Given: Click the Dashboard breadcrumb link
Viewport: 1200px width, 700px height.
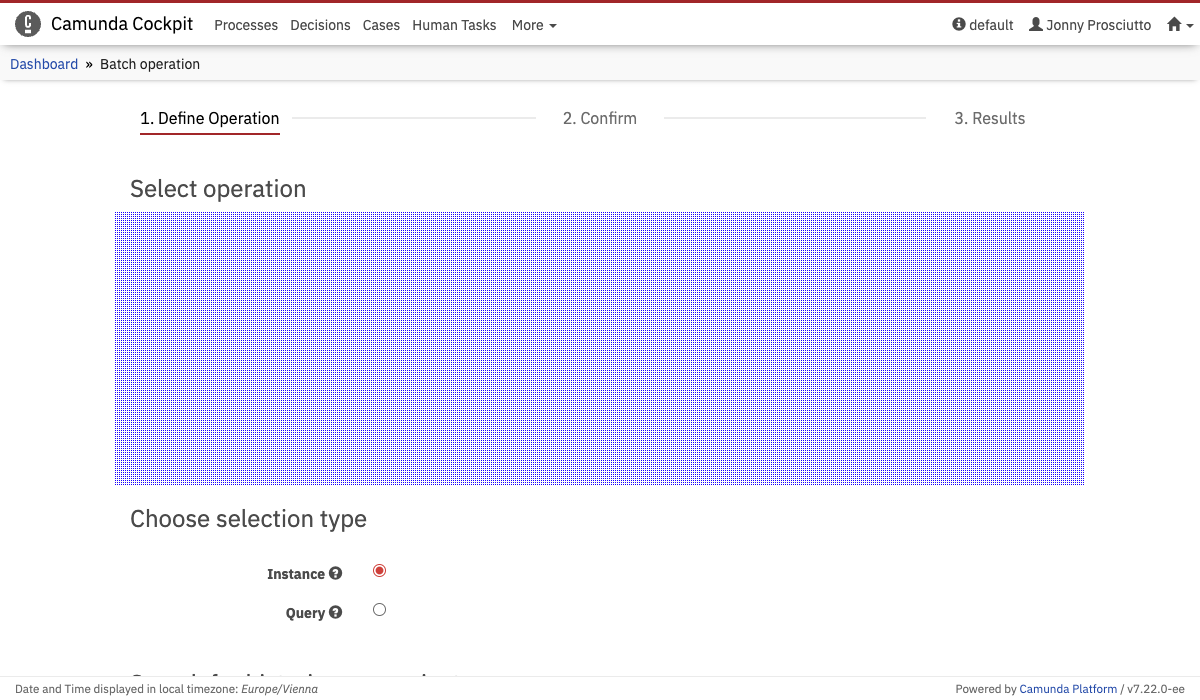Looking at the screenshot, I should tap(44, 64).
